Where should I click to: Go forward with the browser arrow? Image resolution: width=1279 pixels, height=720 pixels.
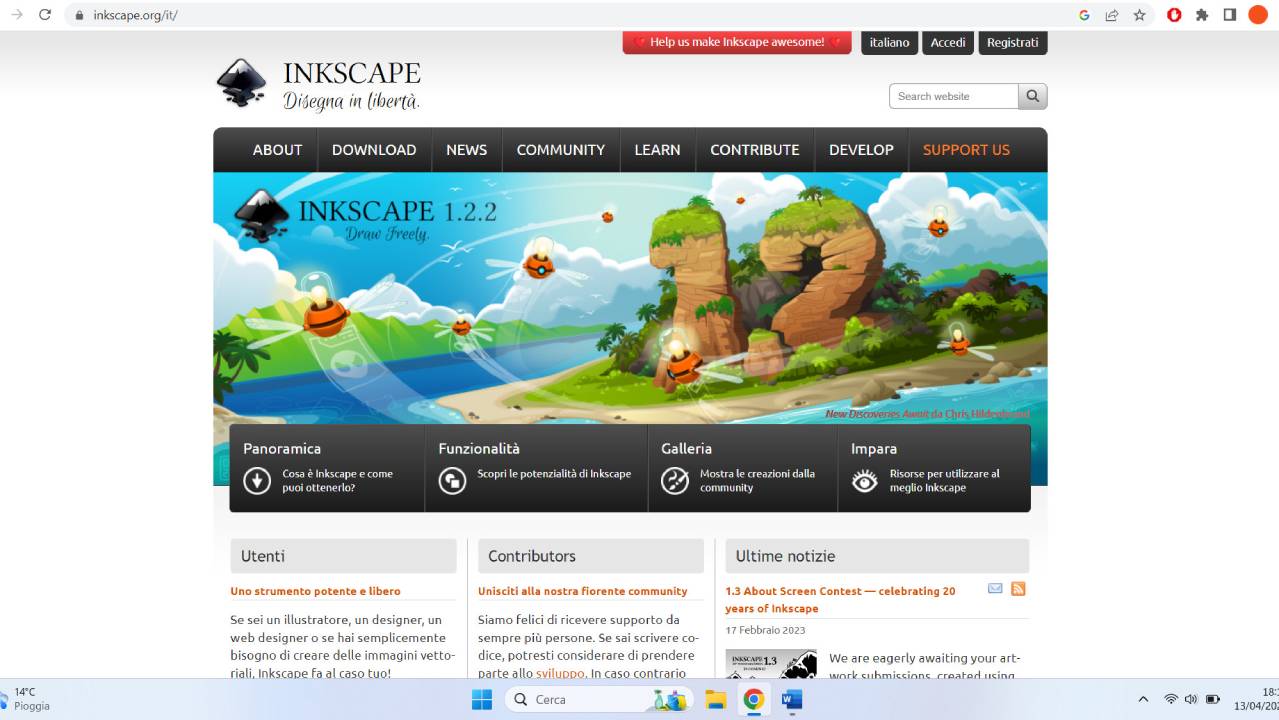click(x=16, y=15)
